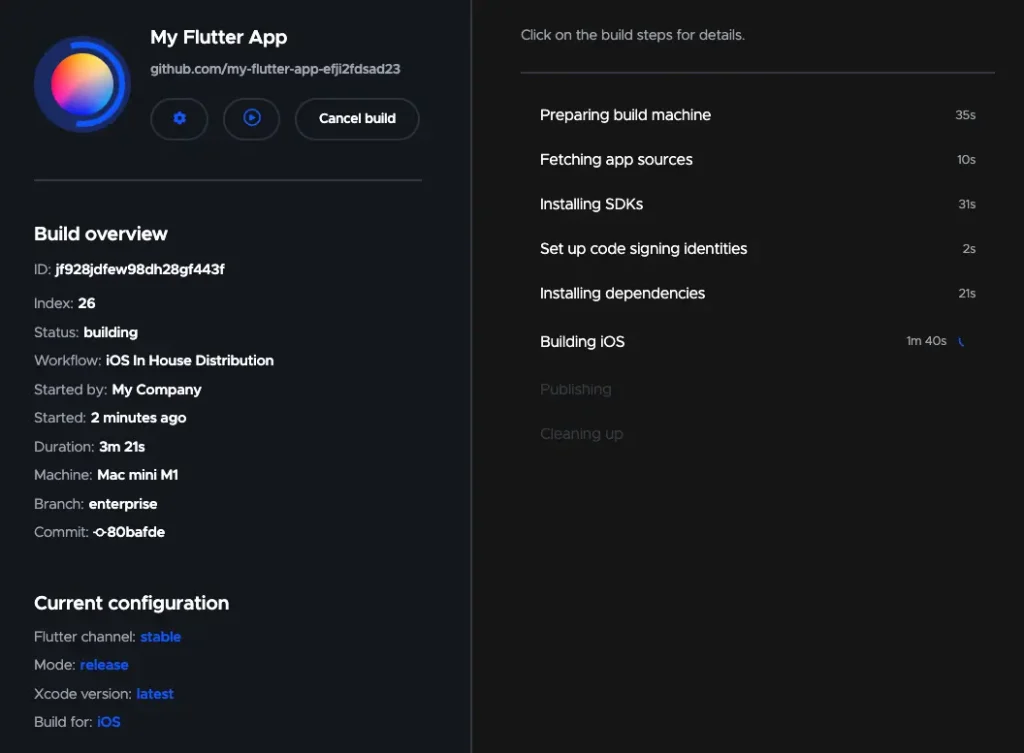Click the Building iOS progress spinner
The width and height of the screenshot is (1024, 753).
(962, 342)
